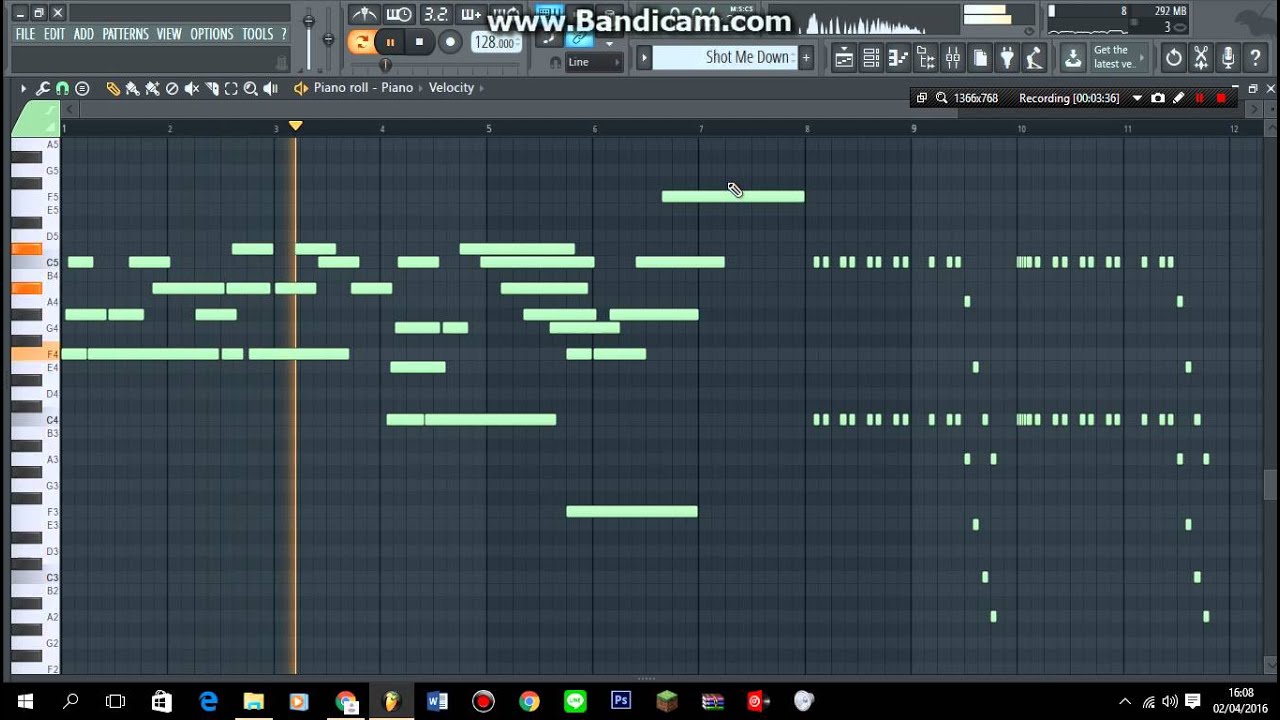Open the EDIT menu
This screenshot has width=1280, height=720.
click(x=54, y=34)
